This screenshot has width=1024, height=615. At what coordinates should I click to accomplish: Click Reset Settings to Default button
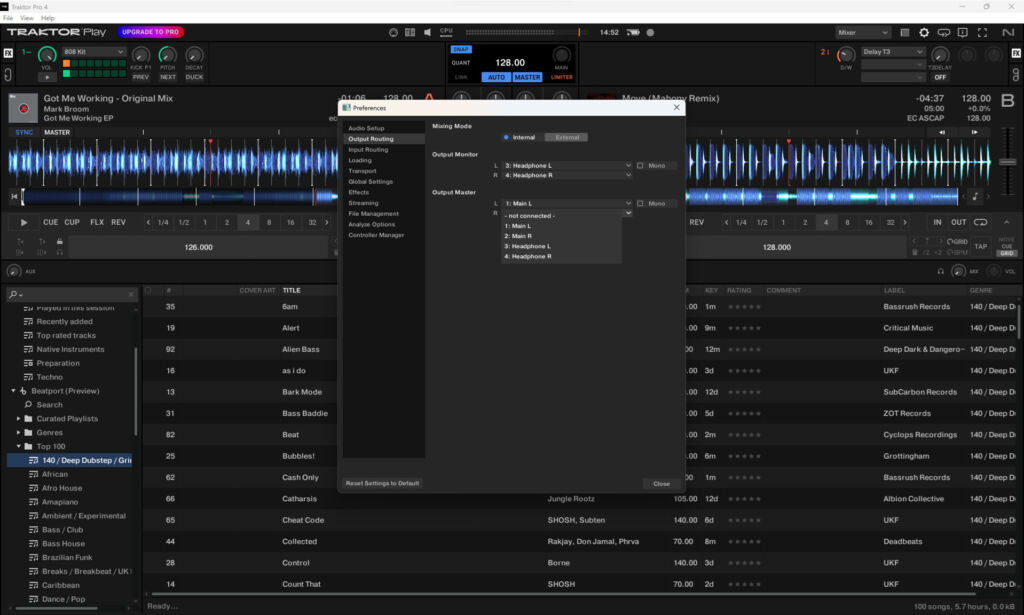click(x=382, y=483)
